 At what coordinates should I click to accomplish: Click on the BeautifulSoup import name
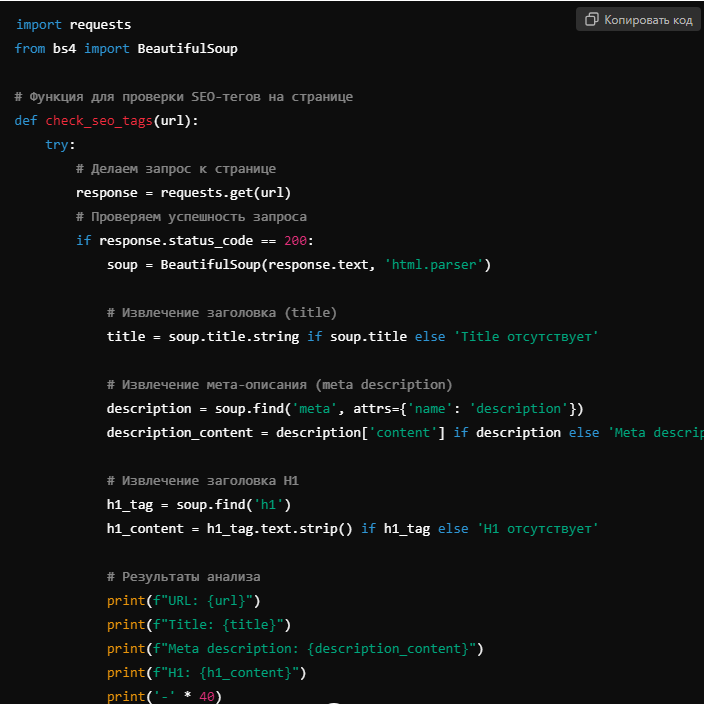tap(187, 48)
